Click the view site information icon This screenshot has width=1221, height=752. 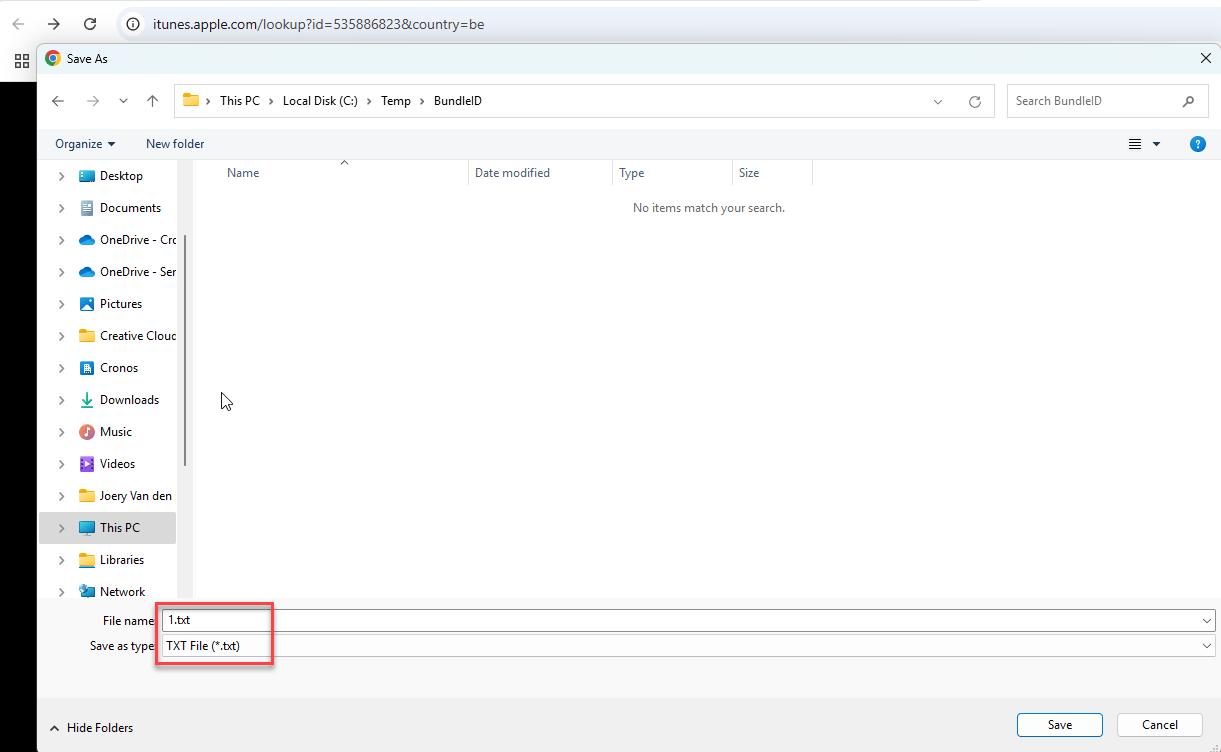click(133, 24)
